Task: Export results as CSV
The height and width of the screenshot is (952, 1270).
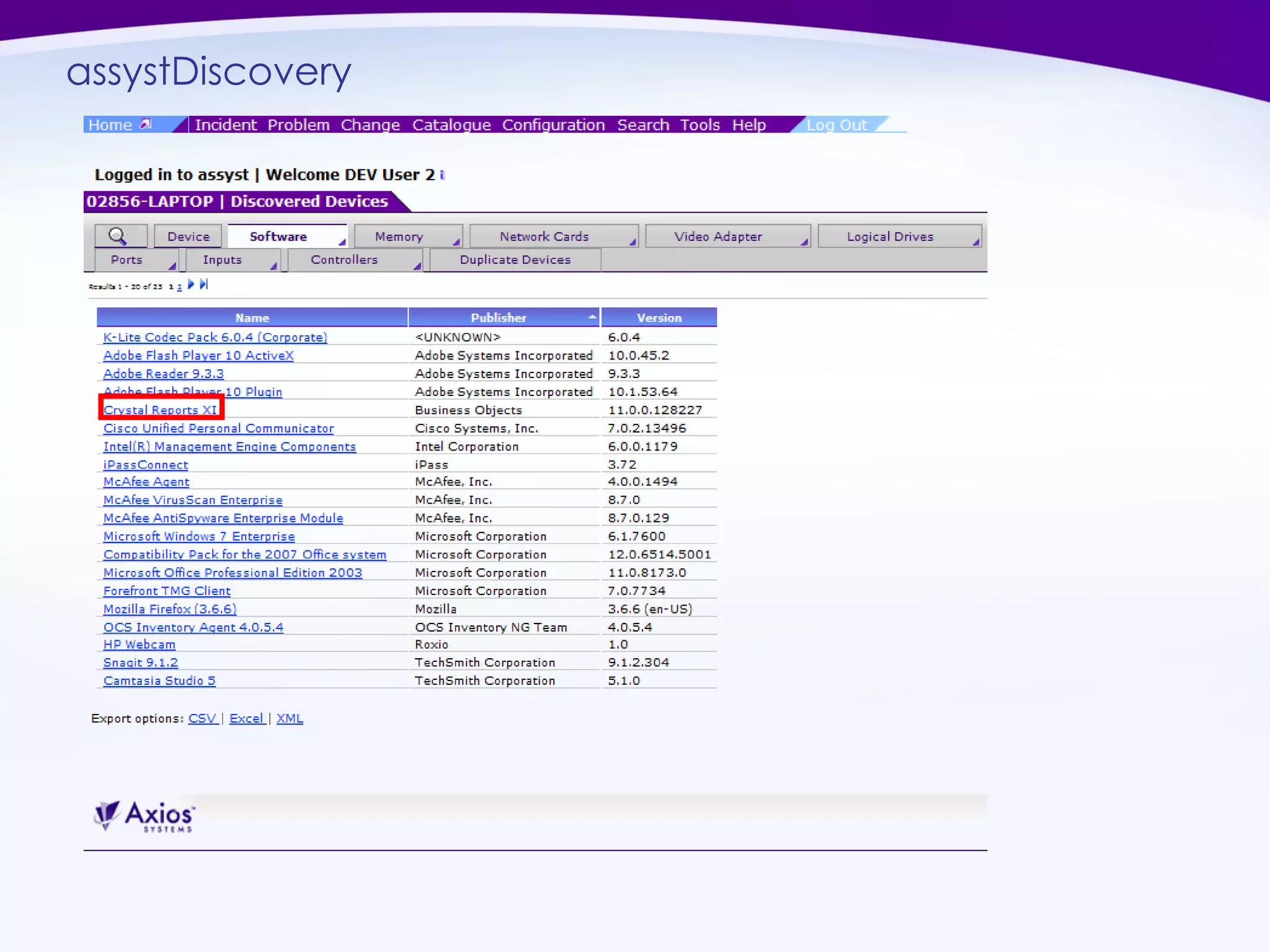Action: click(202, 718)
